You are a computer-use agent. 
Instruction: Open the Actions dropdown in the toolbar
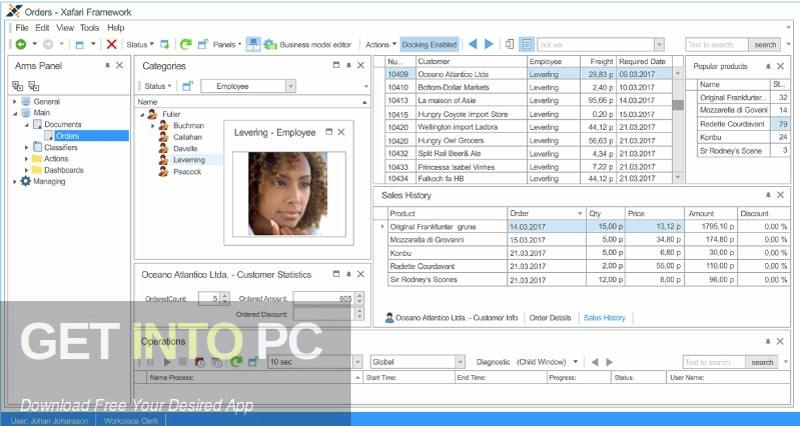point(381,44)
